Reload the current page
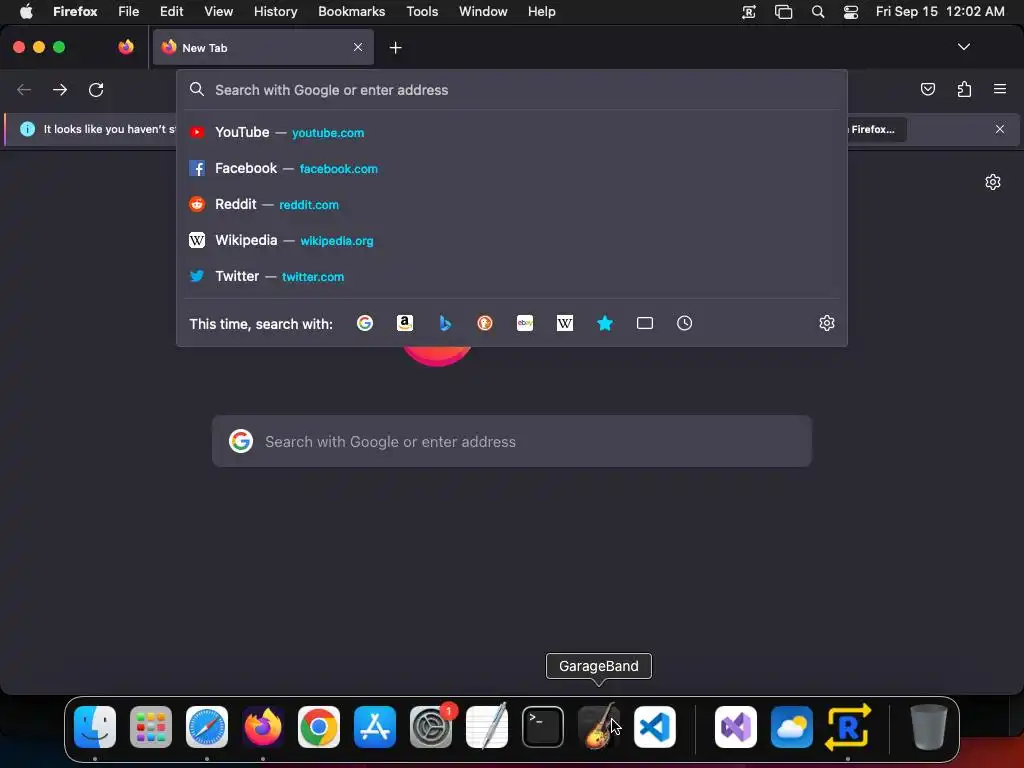 (96, 89)
